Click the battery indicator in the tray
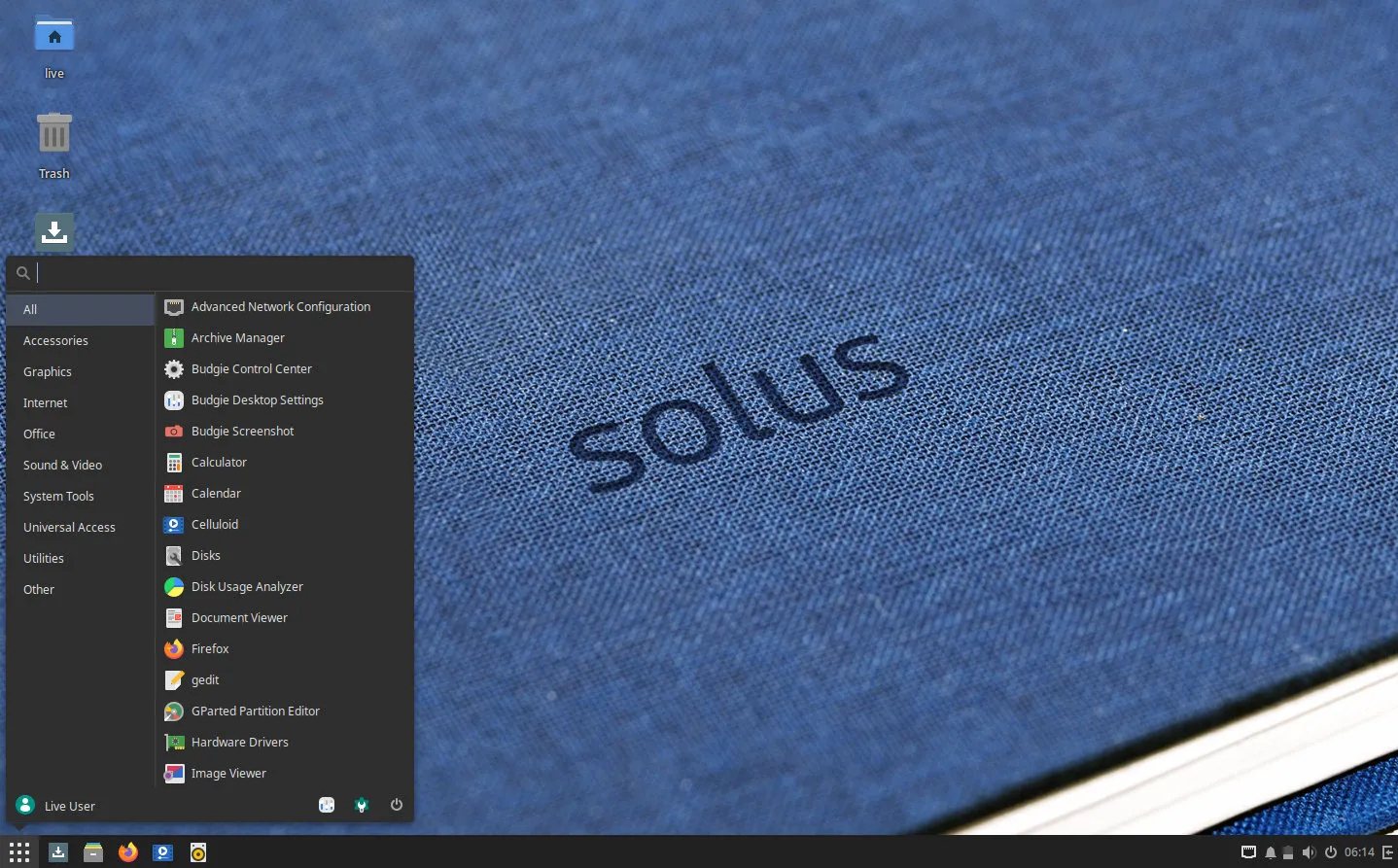Viewport: 1398px width, 868px height. tap(1288, 852)
